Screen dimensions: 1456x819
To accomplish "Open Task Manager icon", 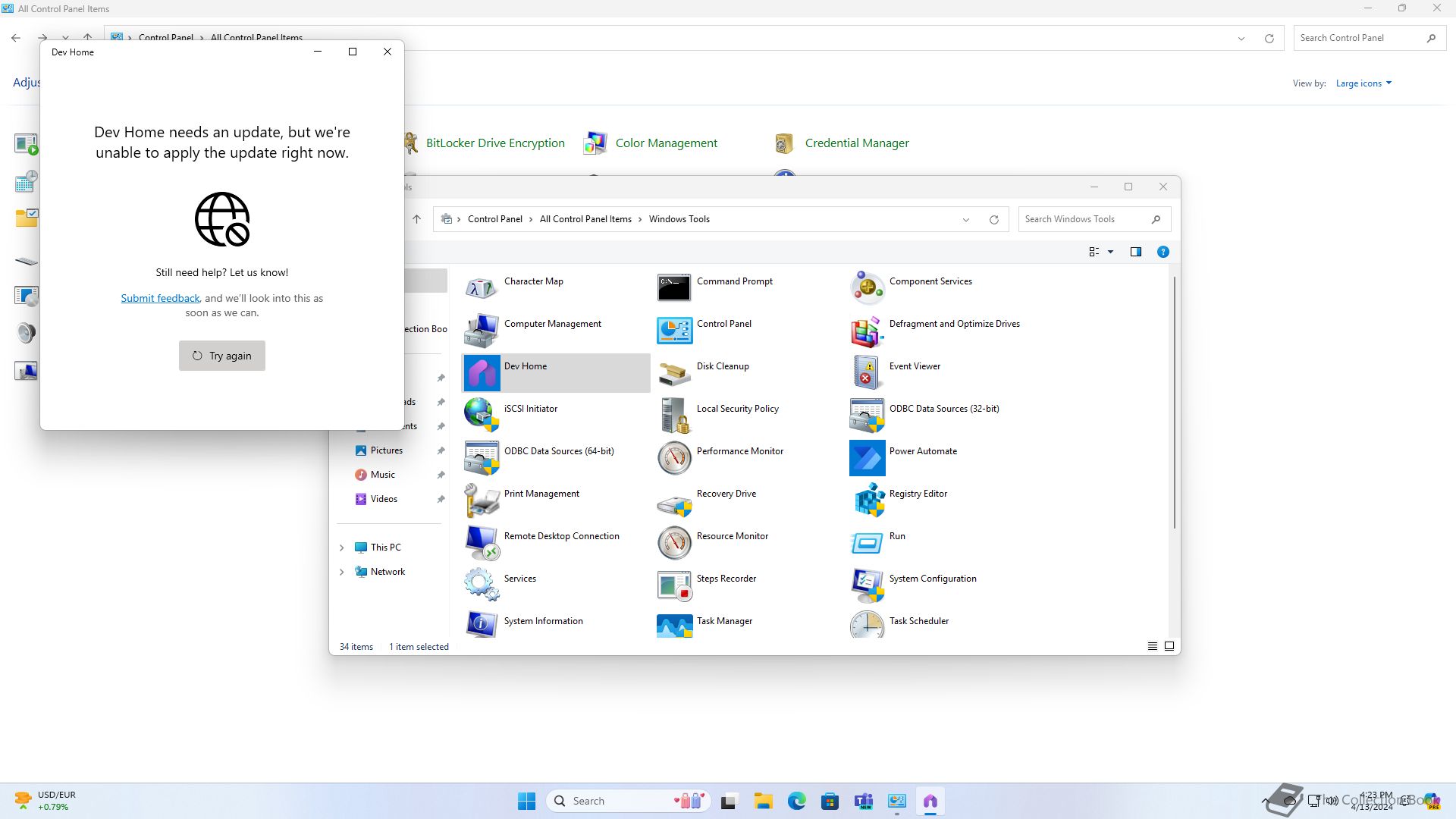I will click(674, 624).
